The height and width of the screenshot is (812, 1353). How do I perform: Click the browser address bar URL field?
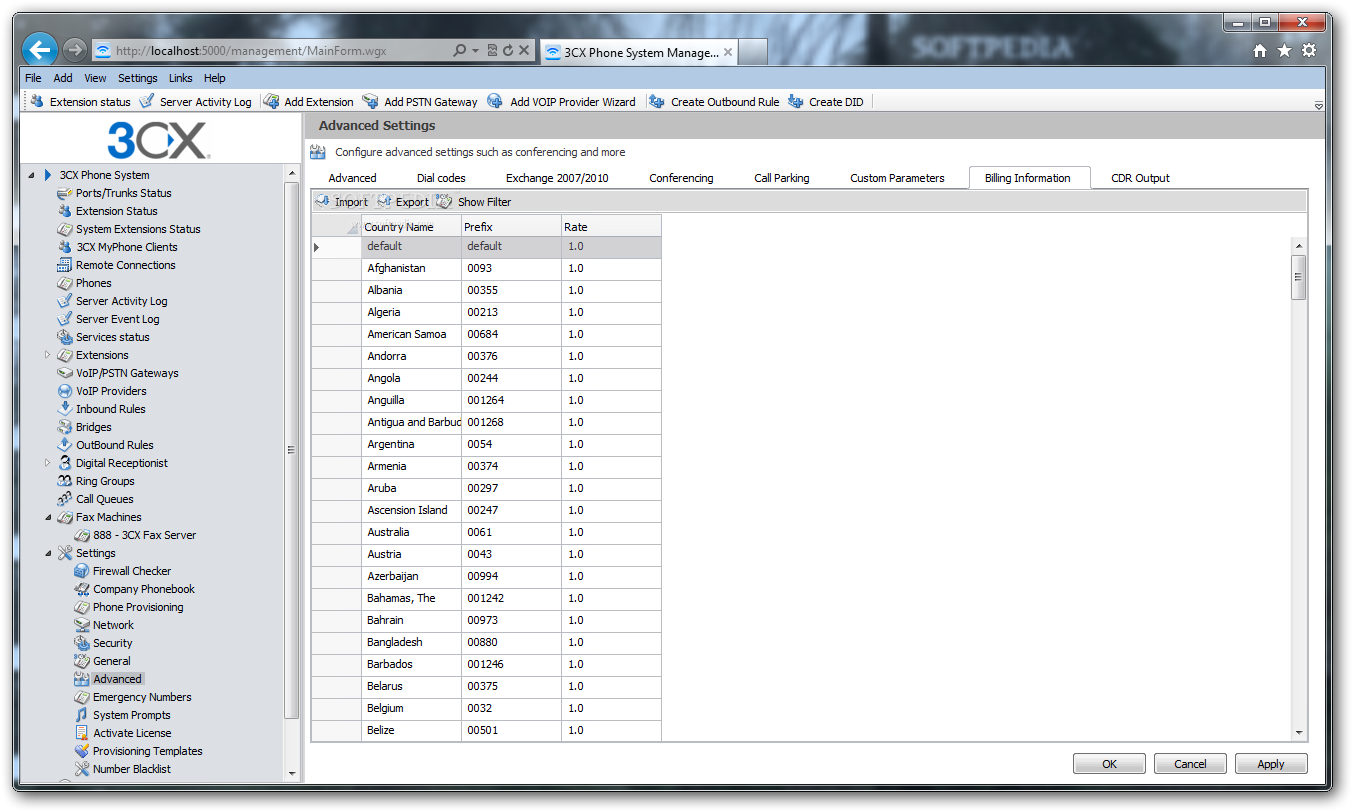pyautogui.click(x=280, y=51)
